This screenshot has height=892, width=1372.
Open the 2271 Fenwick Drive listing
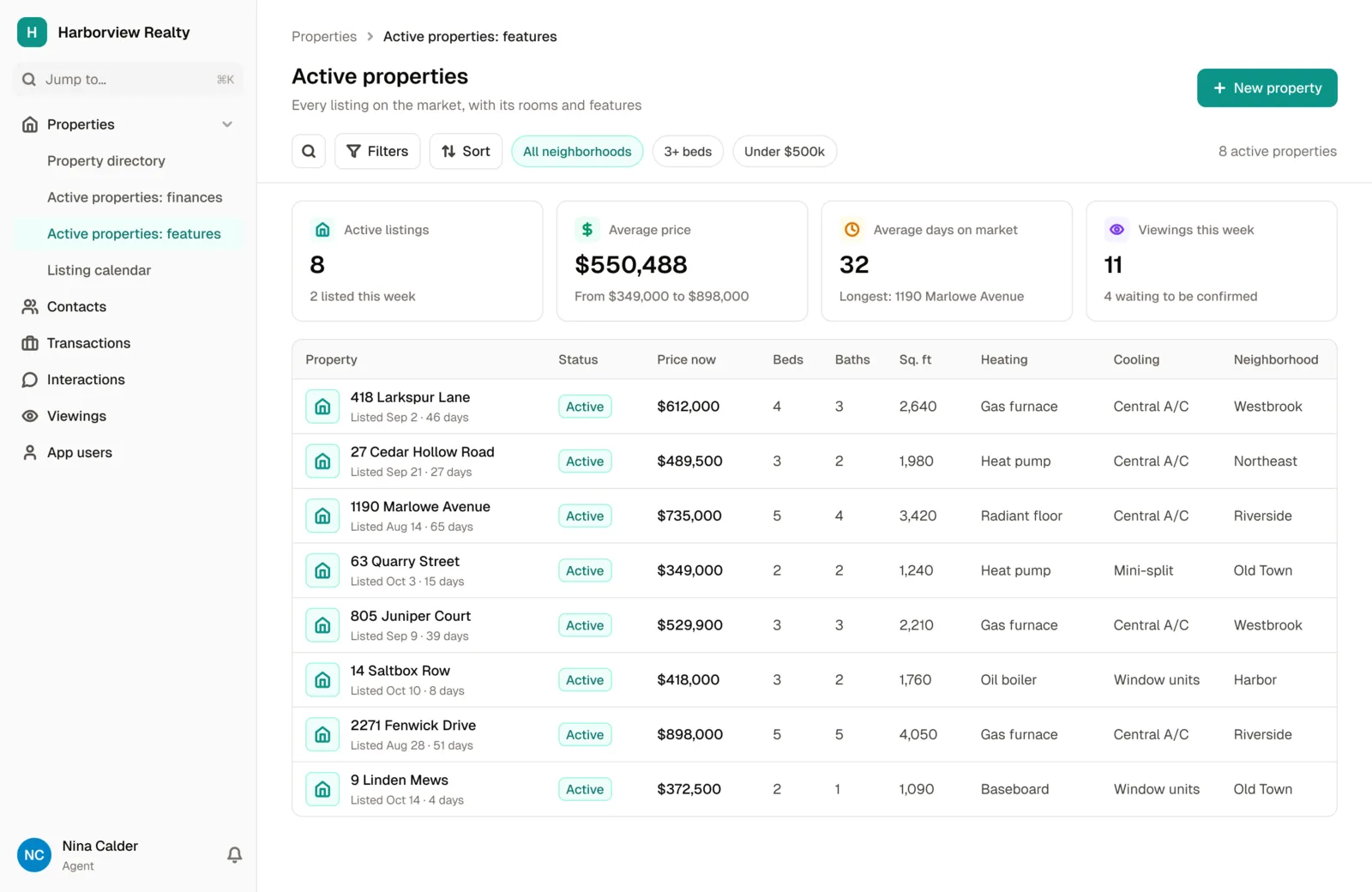coord(412,726)
